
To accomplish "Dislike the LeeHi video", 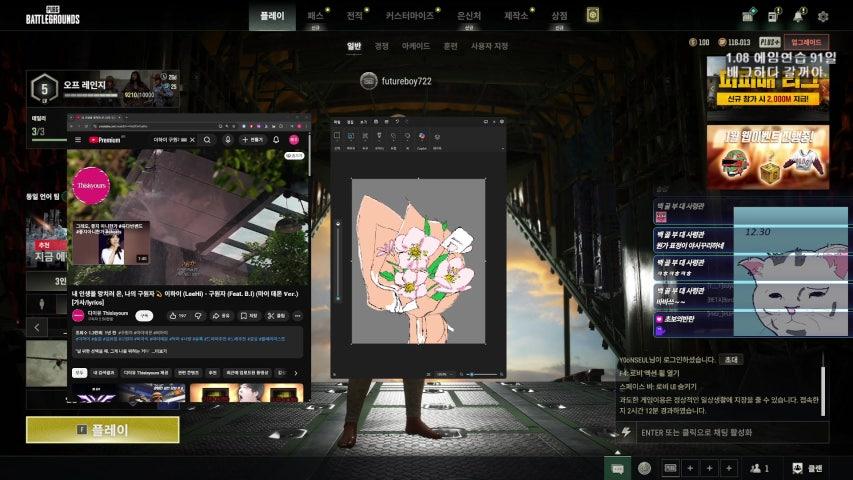I will tap(199, 316).
